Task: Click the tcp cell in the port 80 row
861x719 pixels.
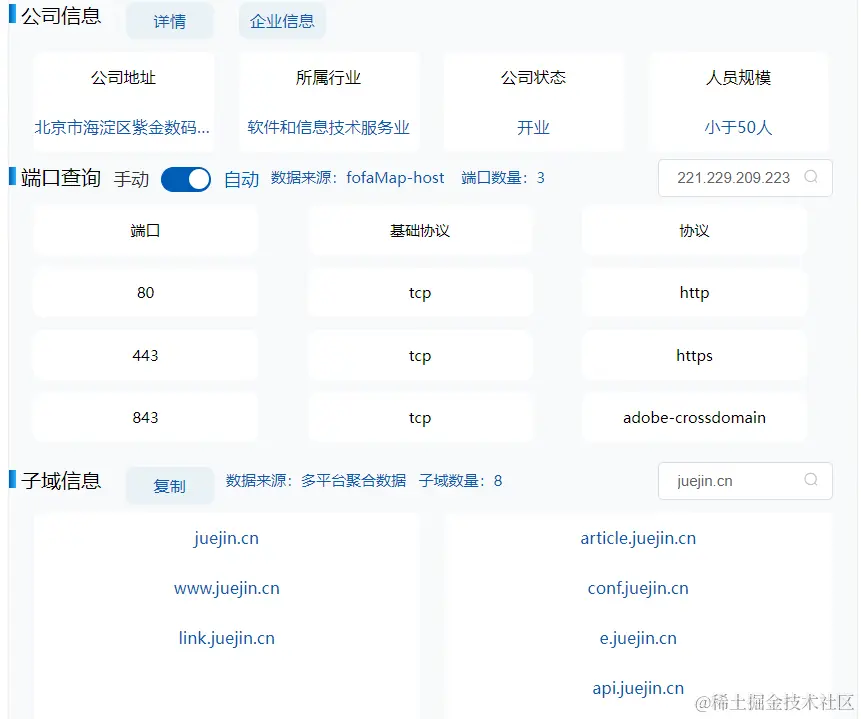Action: [x=420, y=292]
